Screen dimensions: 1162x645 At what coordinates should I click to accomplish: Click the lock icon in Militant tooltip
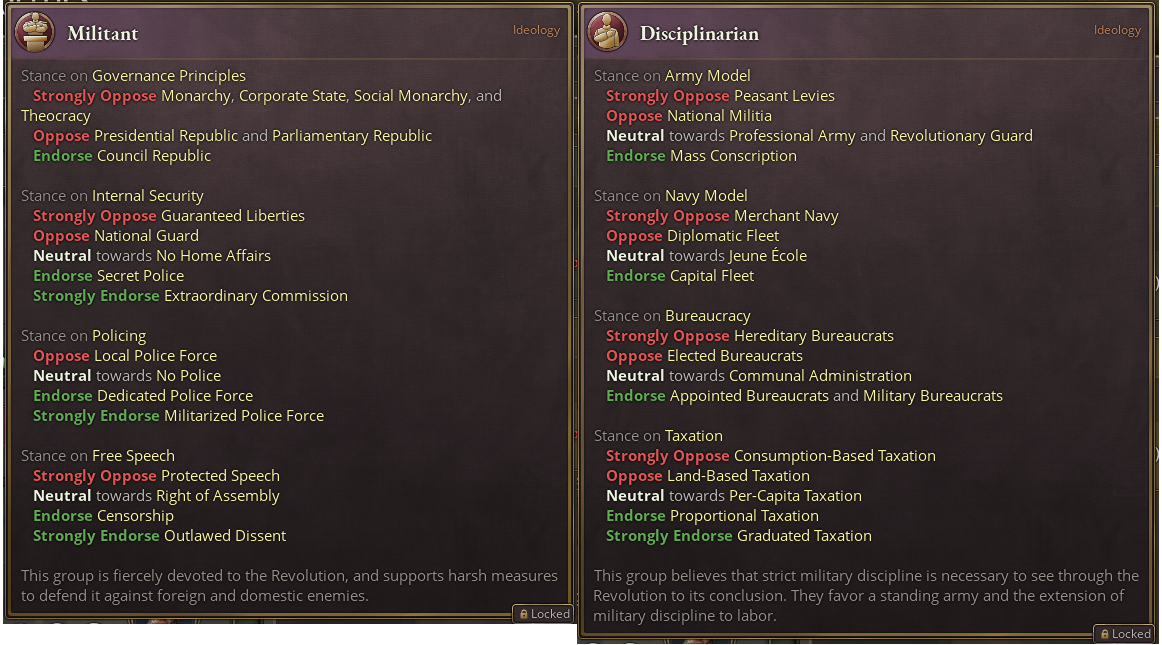[523, 614]
